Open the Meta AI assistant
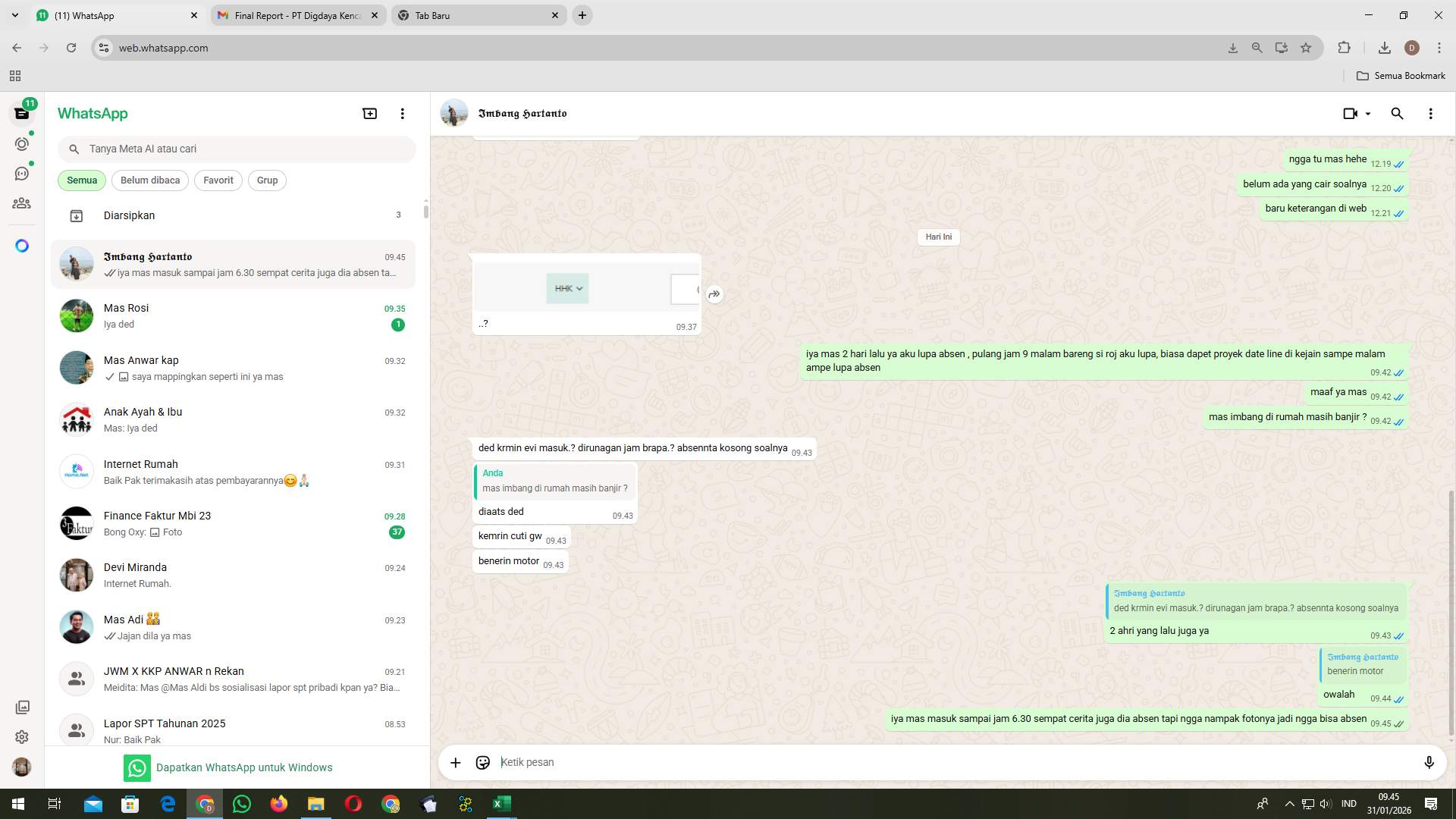 pos(22,245)
